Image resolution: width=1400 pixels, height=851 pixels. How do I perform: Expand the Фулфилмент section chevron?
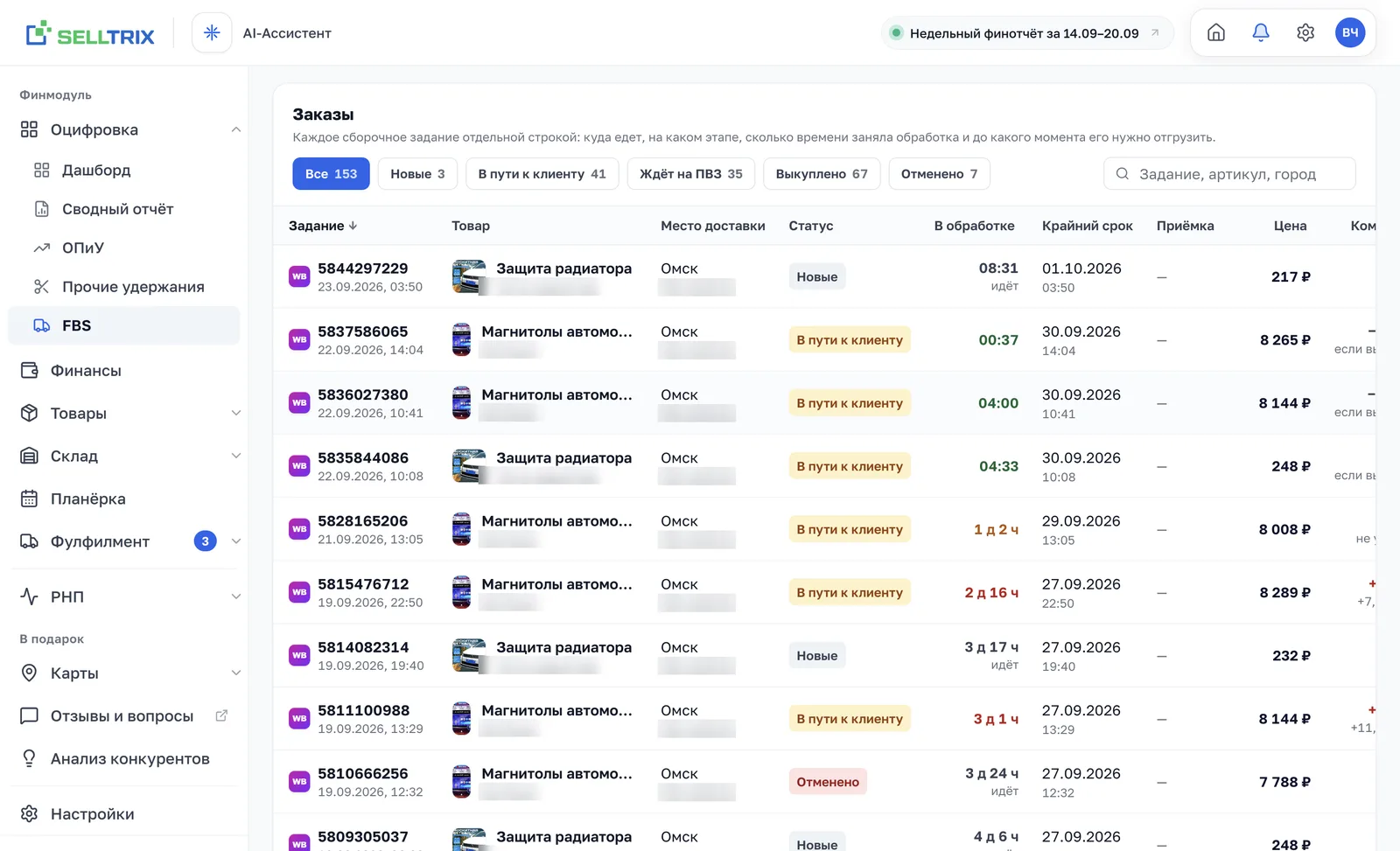click(x=235, y=541)
